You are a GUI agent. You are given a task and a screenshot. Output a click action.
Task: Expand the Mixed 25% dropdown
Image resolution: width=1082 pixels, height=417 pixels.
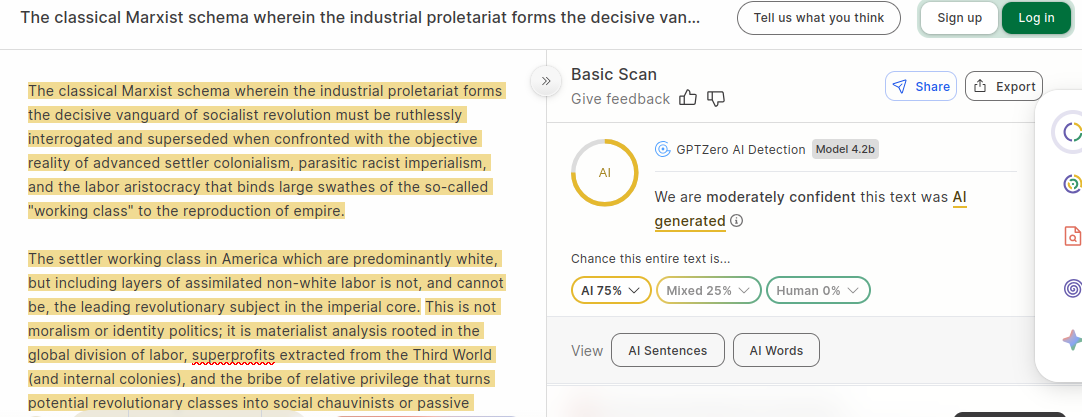(708, 290)
